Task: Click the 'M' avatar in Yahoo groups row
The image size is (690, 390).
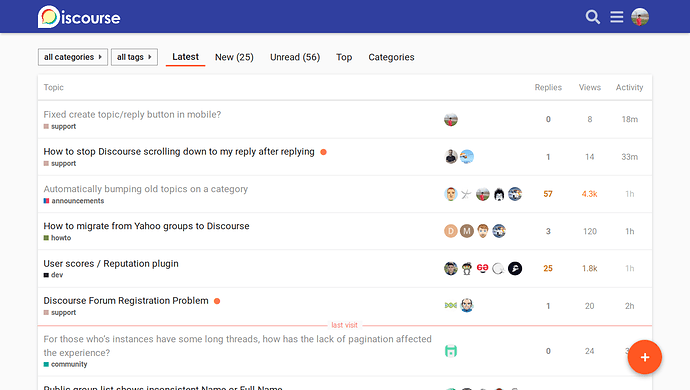Action: click(467, 231)
